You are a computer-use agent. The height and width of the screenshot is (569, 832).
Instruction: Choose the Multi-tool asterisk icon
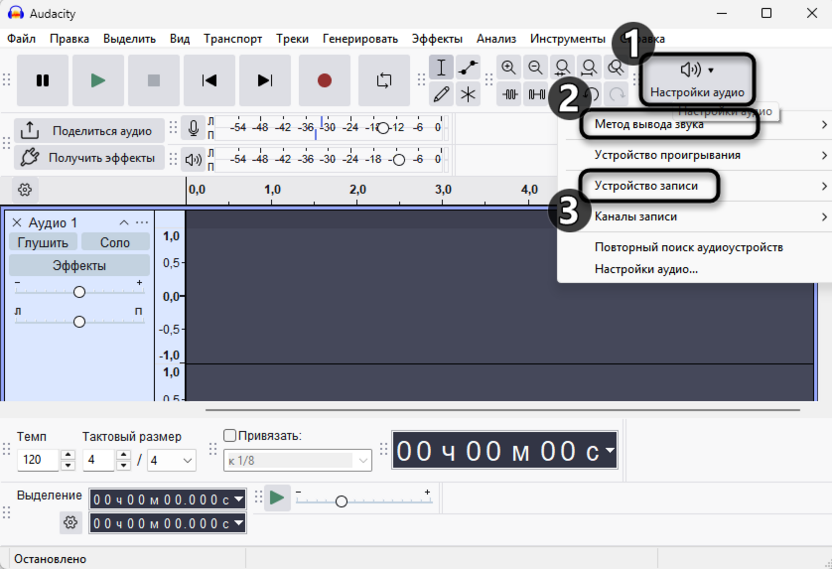tap(468, 94)
